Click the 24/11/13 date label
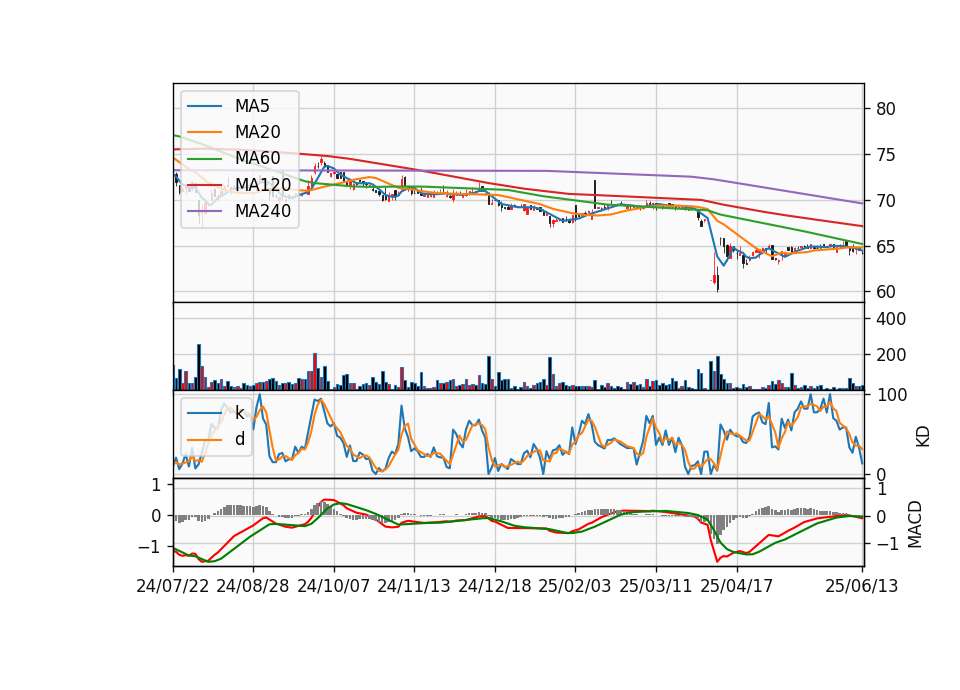 (x=414, y=586)
